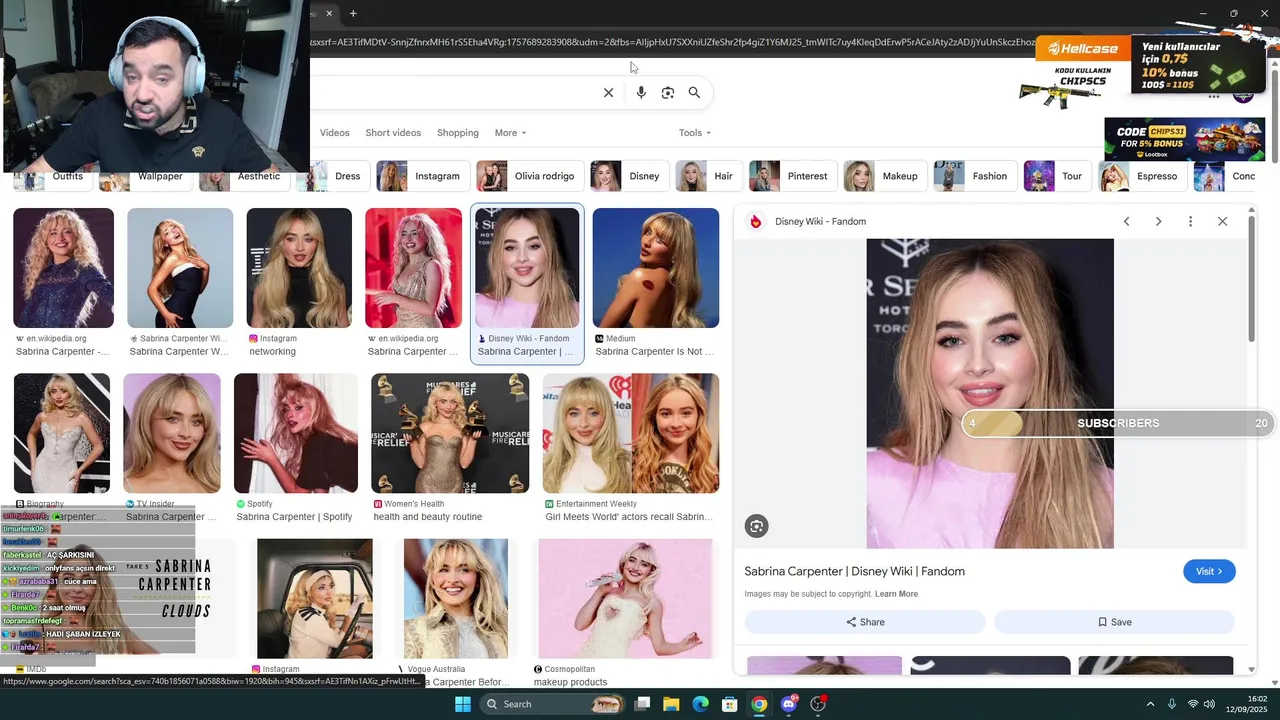Viewport: 1280px width, 720px height.
Task: Select the Disney filter chip
Action: [628, 176]
